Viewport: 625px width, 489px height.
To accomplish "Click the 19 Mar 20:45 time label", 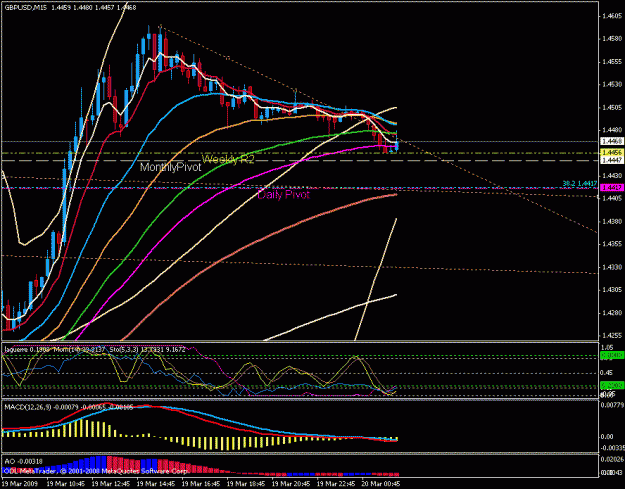I will click(291, 483).
